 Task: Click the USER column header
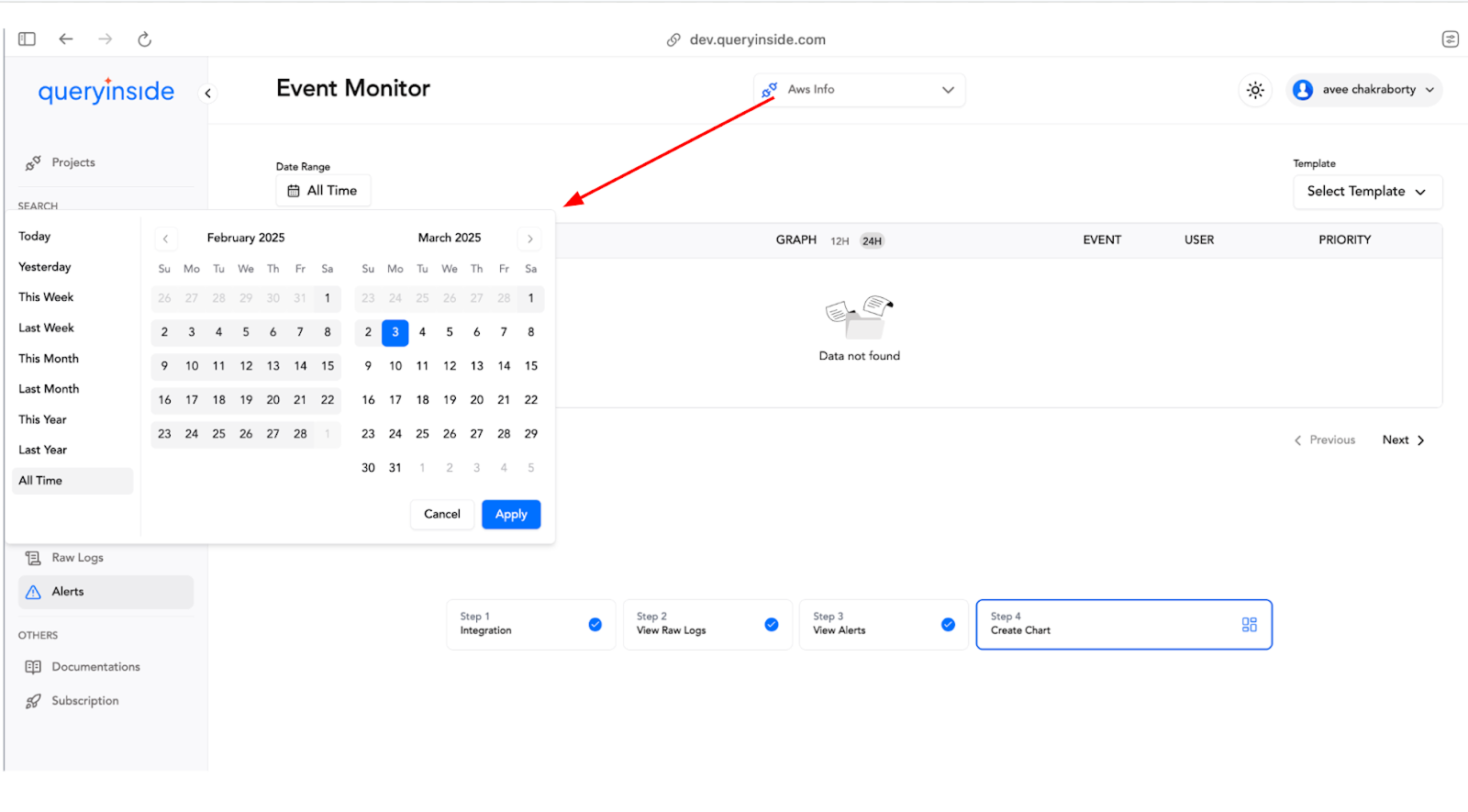(x=1199, y=239)
